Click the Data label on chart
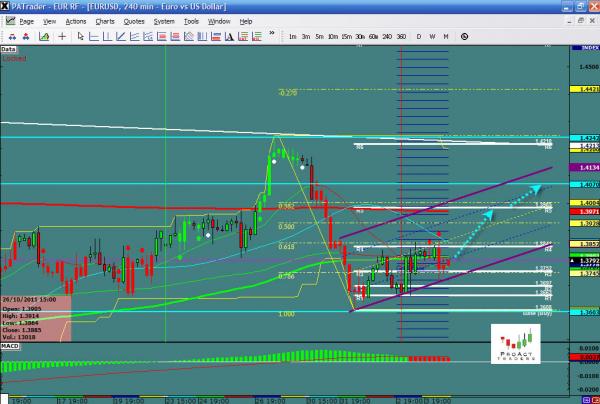 pos(8,48)
